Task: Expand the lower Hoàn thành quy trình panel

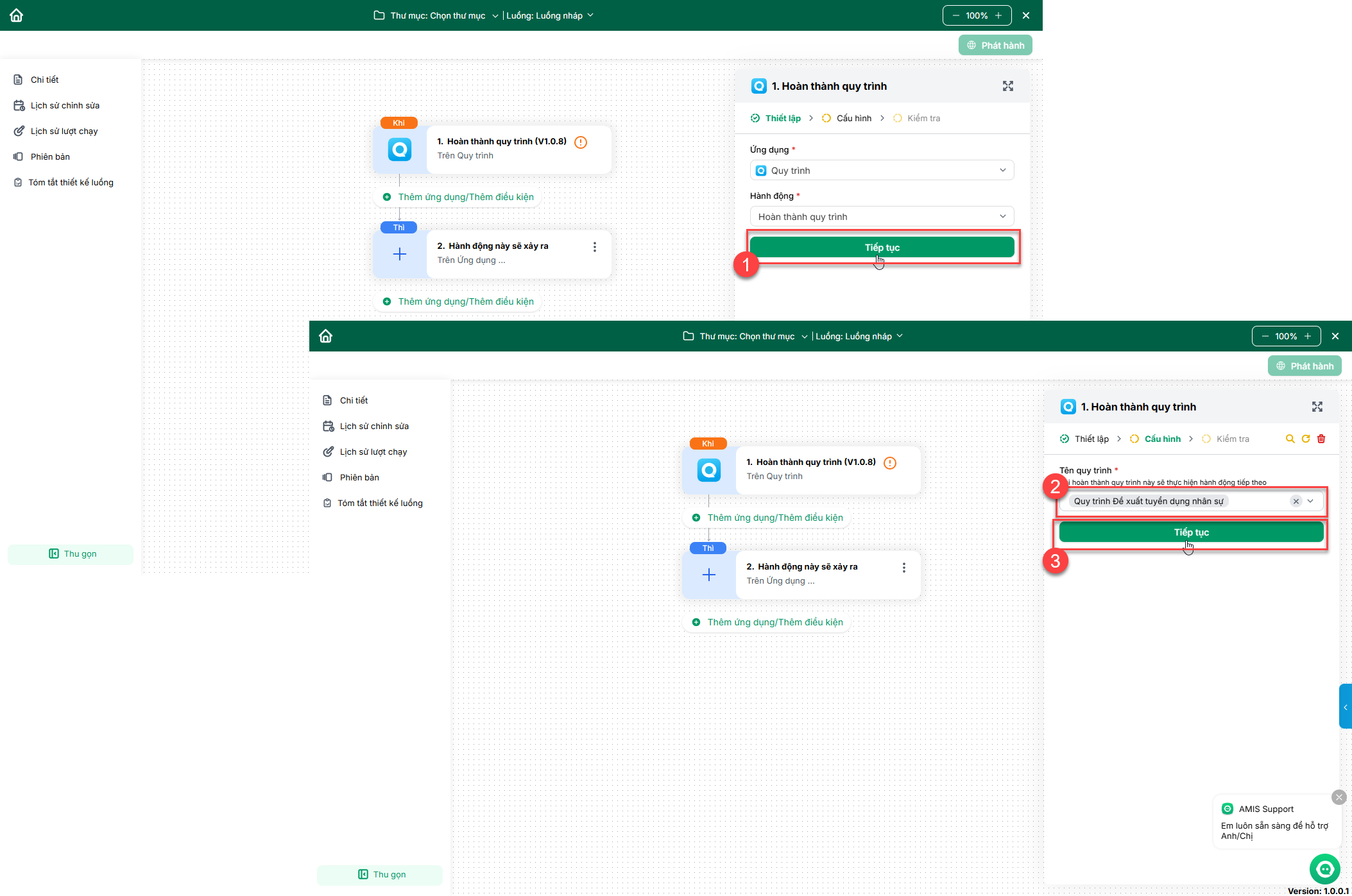Action: (1317, 407)
